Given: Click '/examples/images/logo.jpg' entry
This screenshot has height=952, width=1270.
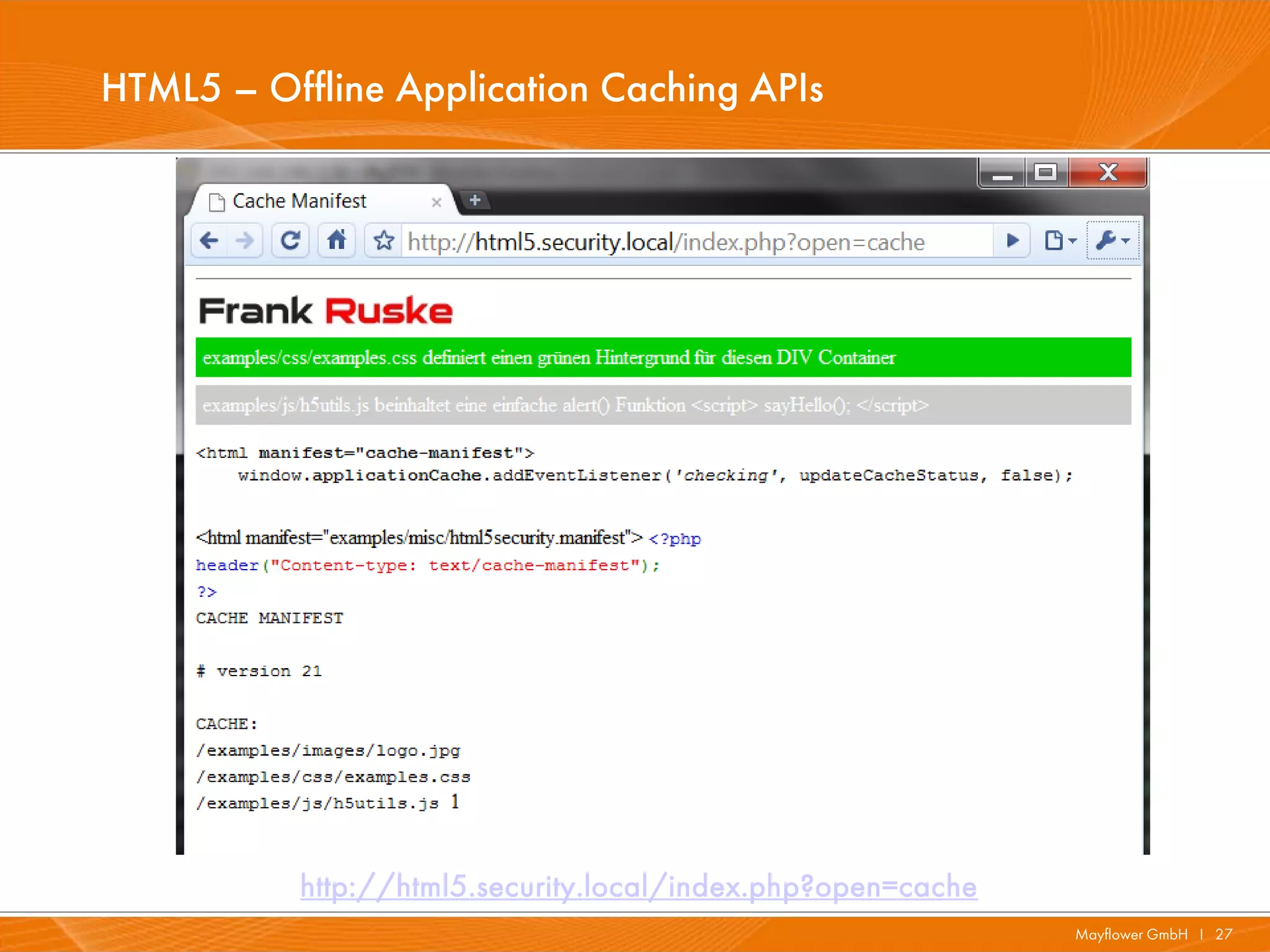Looking at the screenshot, I should coord(328,751).
